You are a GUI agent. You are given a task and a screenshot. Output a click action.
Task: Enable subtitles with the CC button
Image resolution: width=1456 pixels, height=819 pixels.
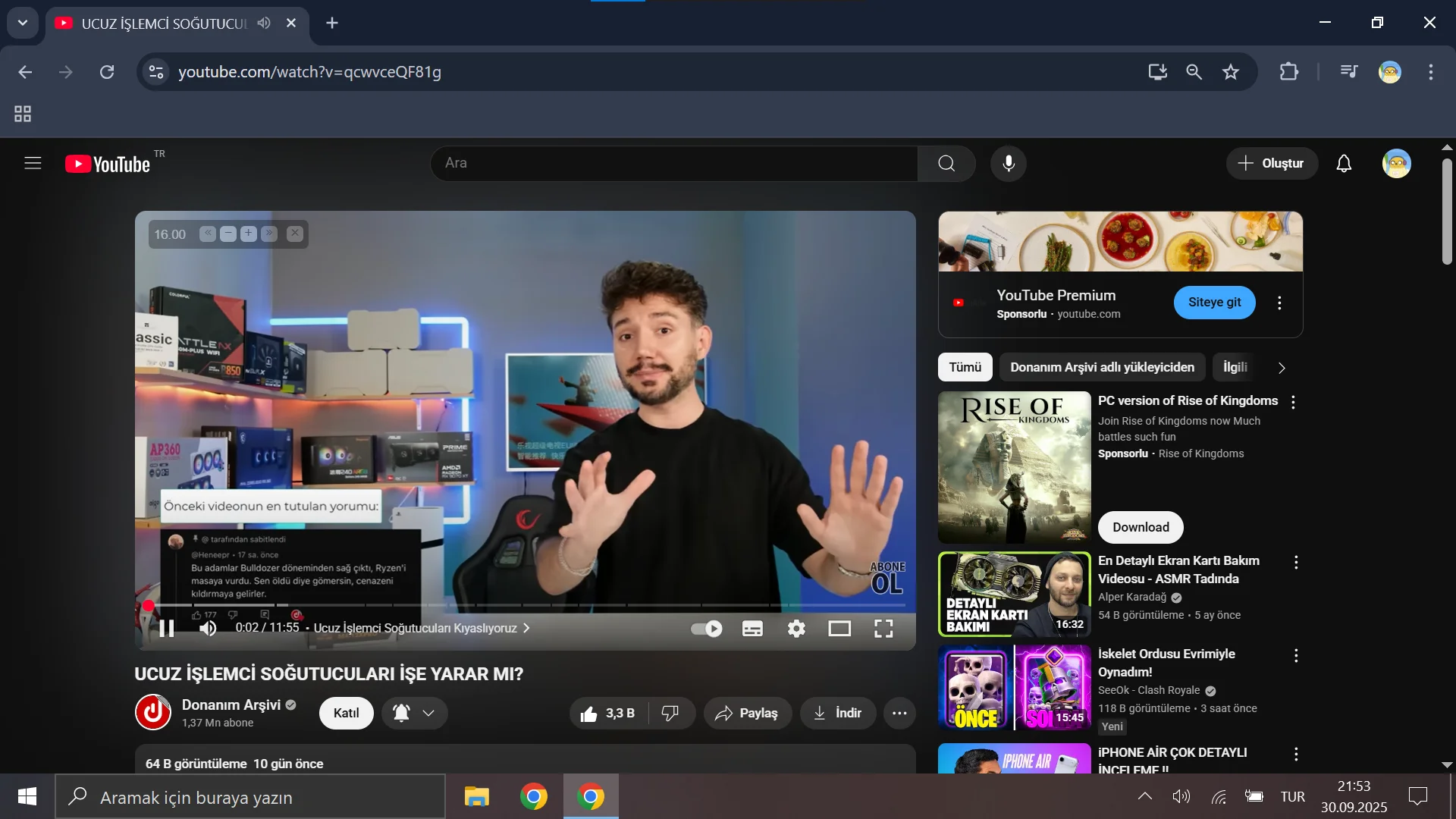point(752,629)
